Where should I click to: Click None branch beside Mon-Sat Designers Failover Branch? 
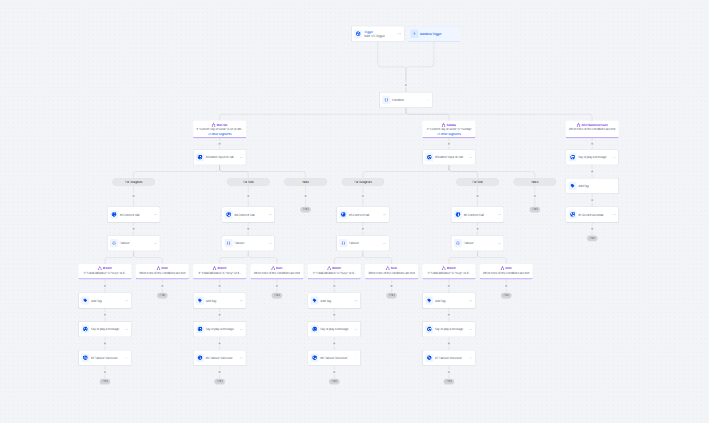162,271
